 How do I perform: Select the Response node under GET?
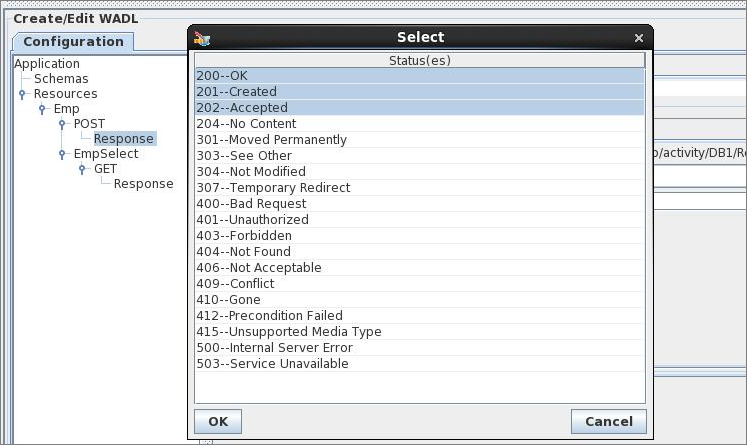[143, 184]
